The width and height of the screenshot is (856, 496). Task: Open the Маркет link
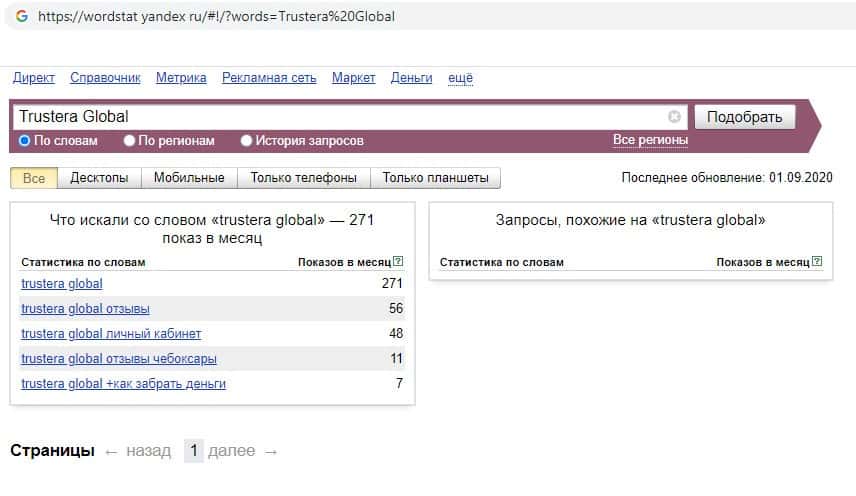(354, 78)
